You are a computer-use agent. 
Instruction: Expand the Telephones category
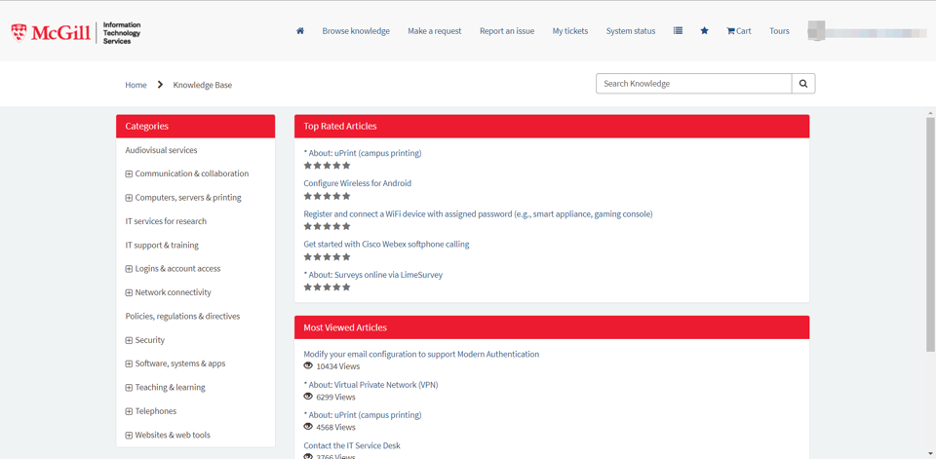pyautogui.click(x=128, y=411)
